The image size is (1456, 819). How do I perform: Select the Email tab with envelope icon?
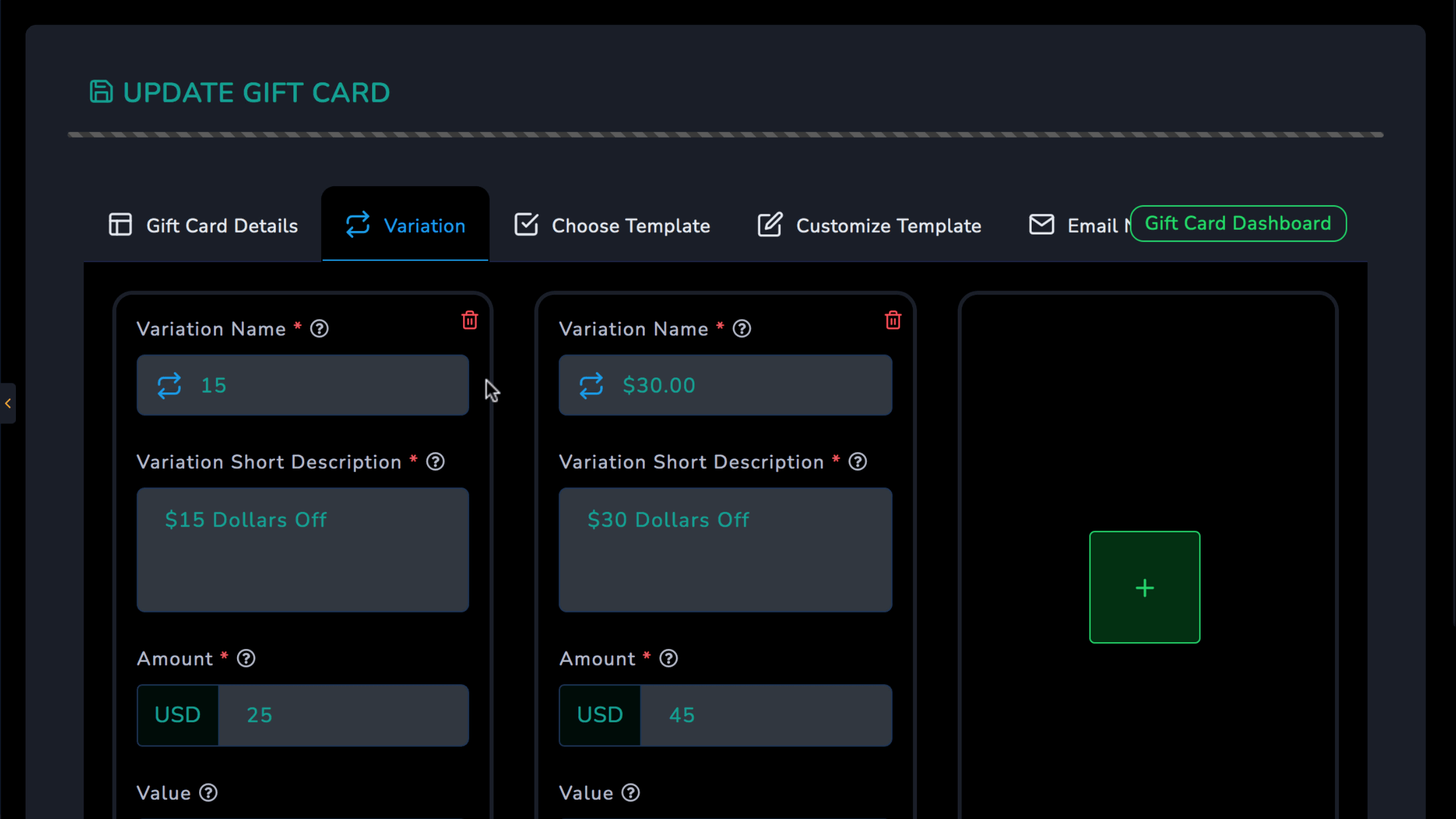point(1075,225)
